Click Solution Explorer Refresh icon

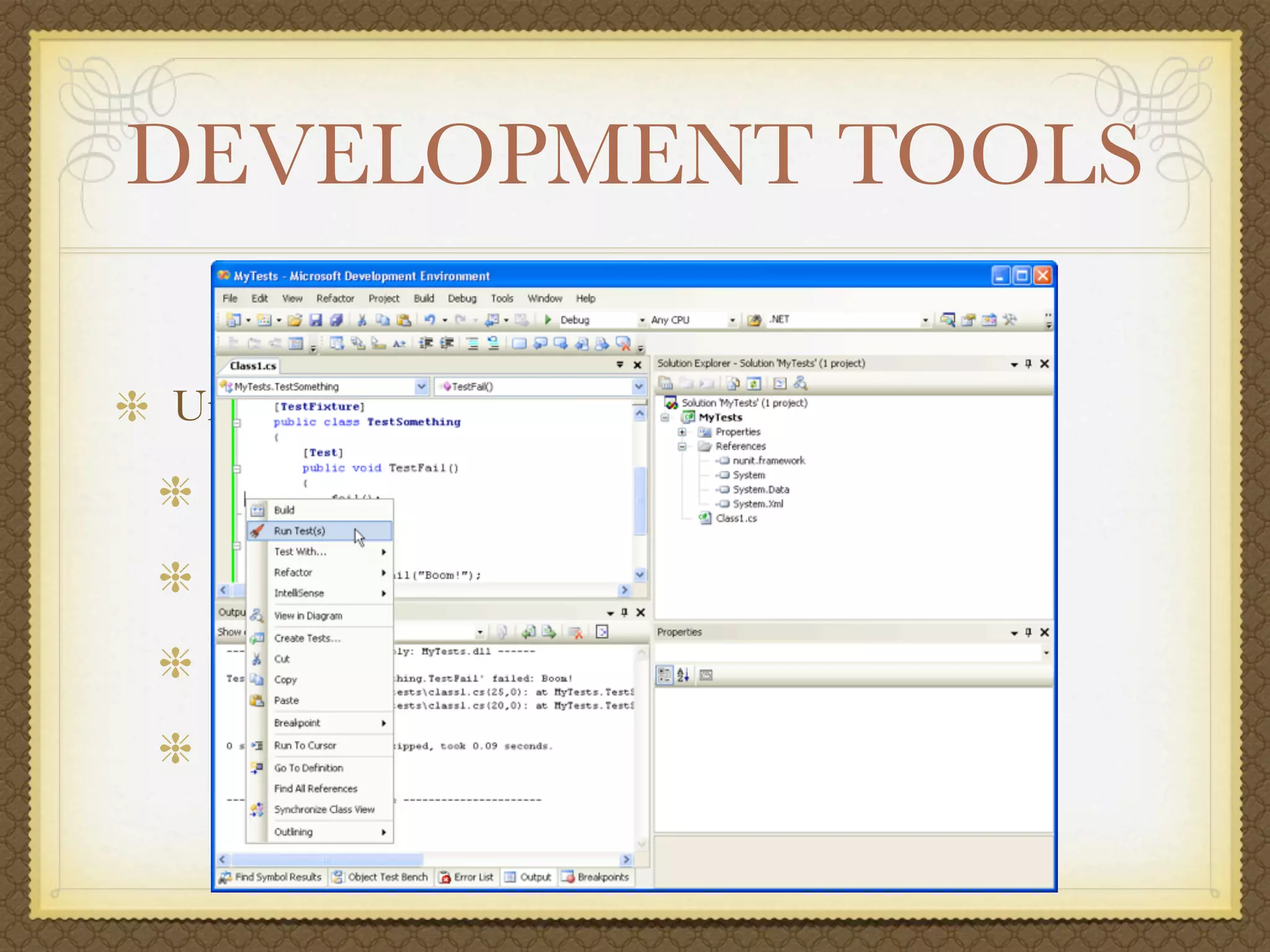(x=753, y=383)
